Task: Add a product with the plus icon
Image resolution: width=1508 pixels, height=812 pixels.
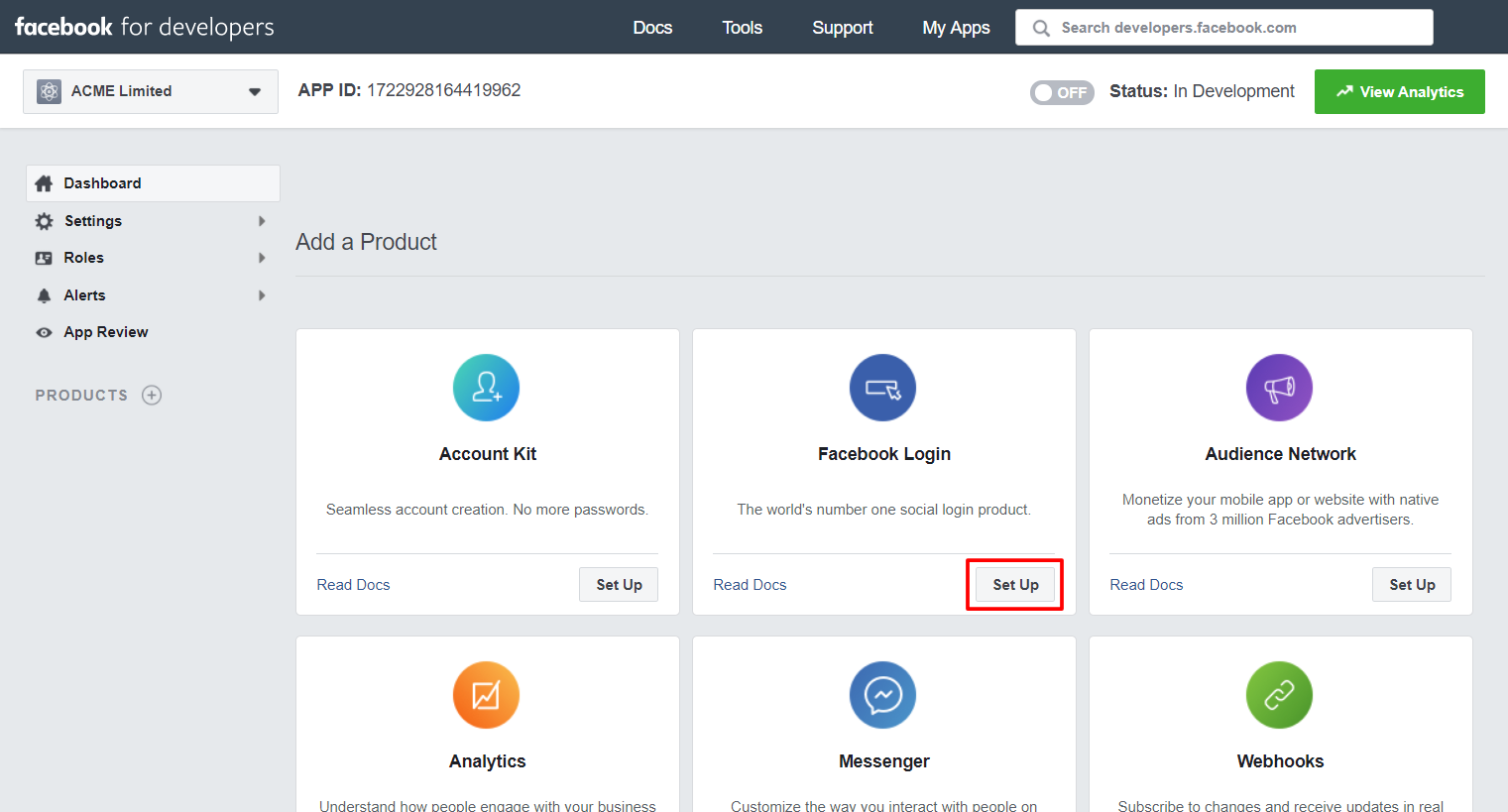Action: click(152, 395)
